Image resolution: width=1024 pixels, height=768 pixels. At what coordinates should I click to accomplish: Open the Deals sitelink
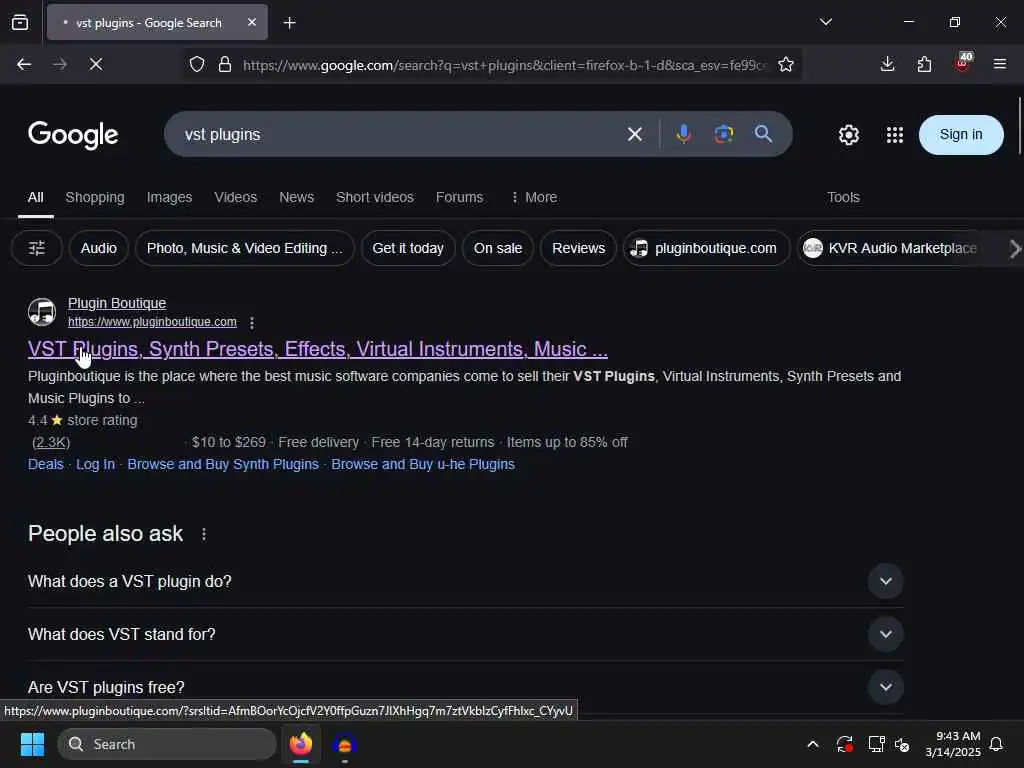tap(46, 464)
